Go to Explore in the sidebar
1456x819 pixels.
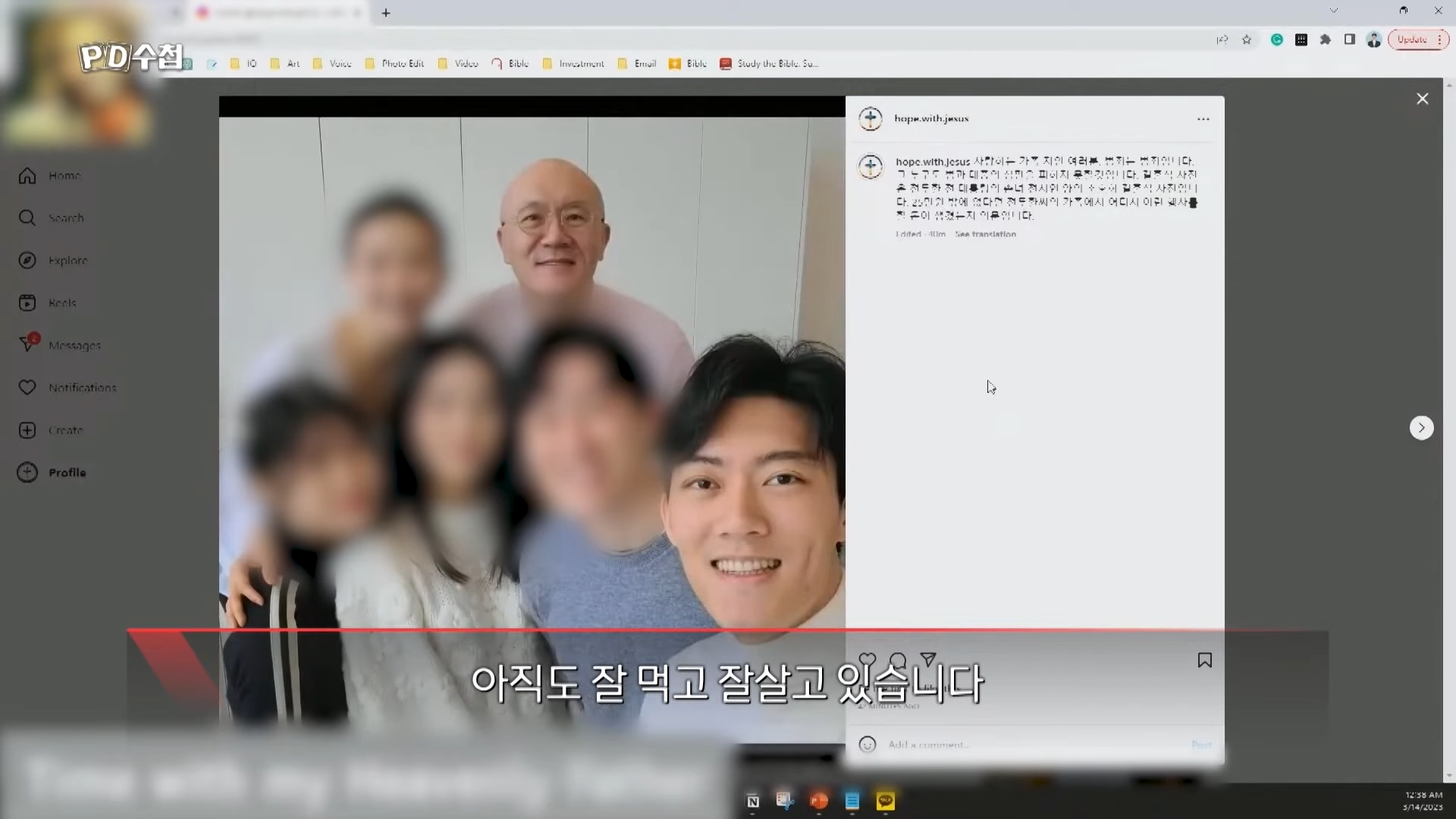coord(53,261)
